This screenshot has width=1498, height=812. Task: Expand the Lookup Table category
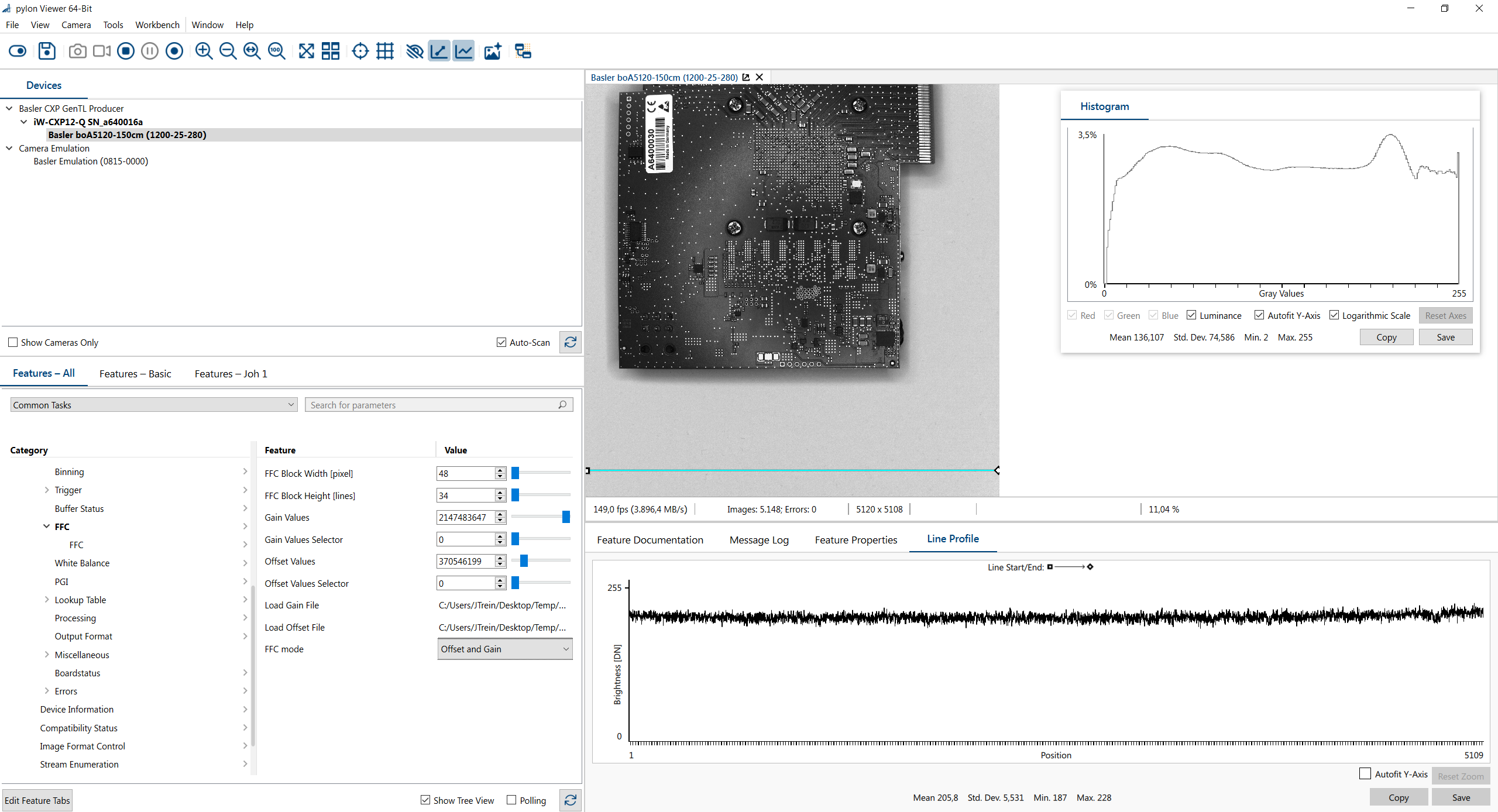(x=47, y=600)
